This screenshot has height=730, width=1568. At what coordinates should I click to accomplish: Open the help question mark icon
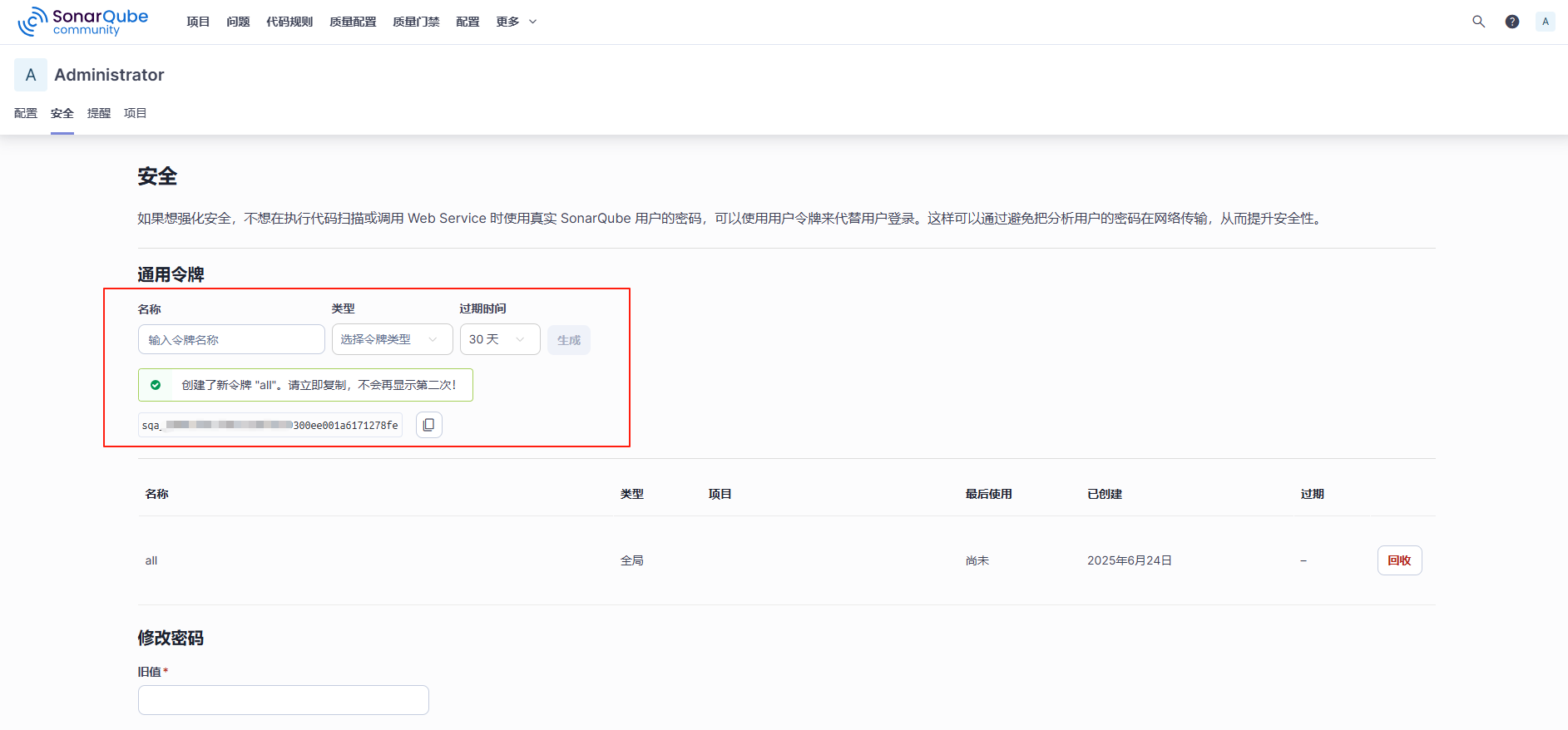click(x=1511, y=22)
